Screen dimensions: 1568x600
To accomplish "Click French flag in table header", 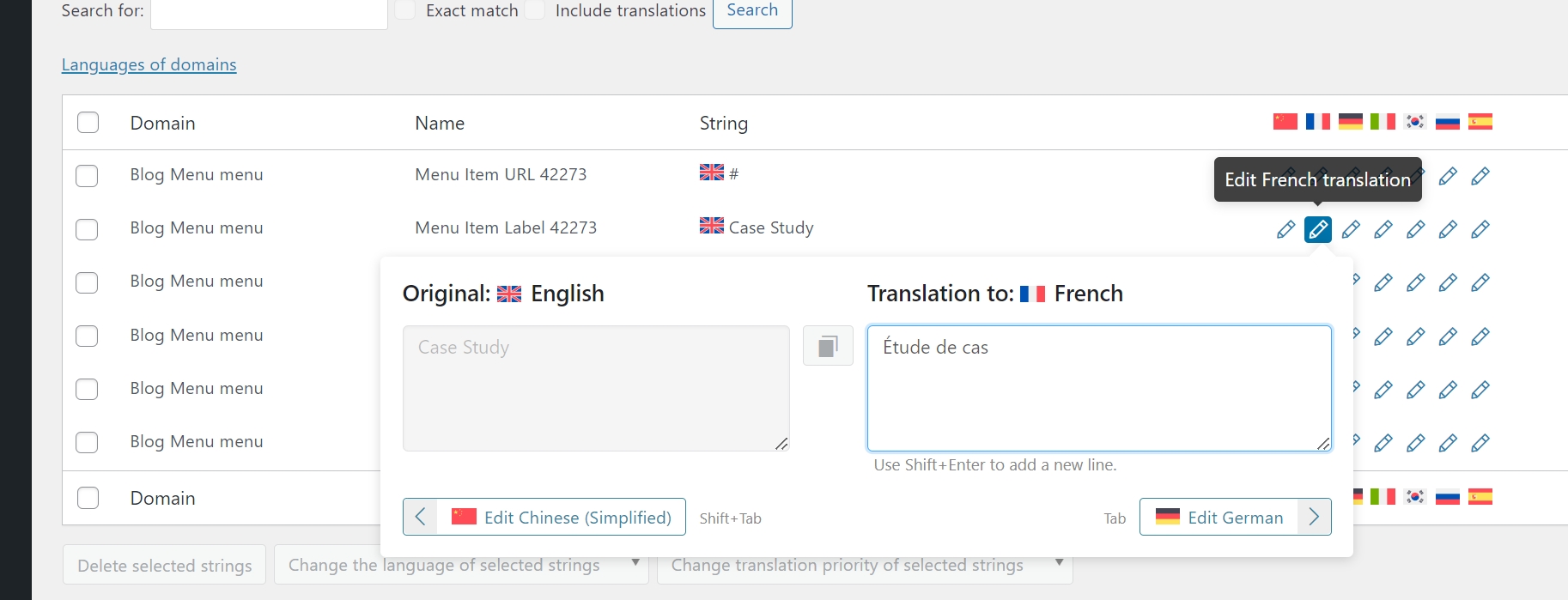I will click(1318, 121).
